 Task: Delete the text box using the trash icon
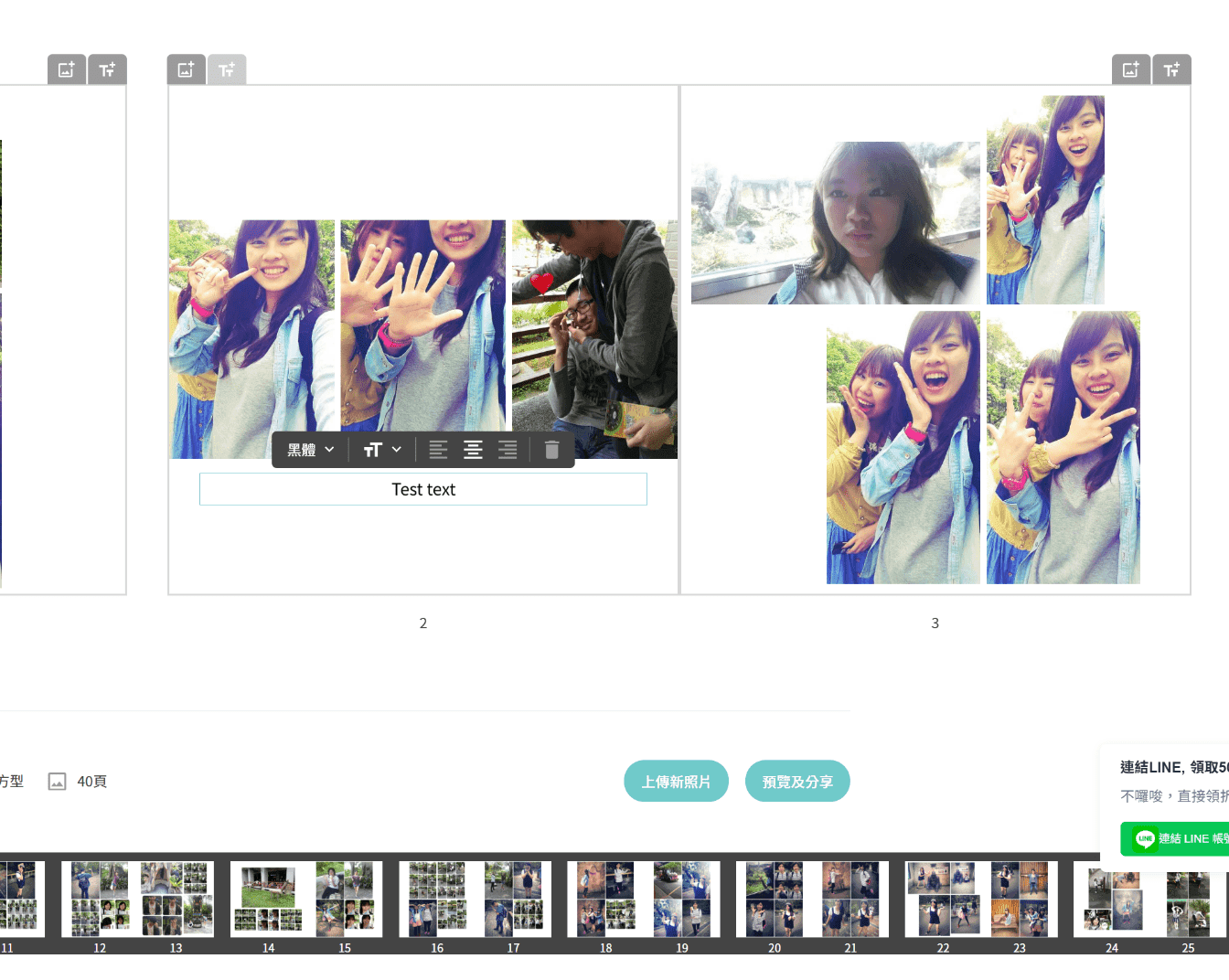551,449
